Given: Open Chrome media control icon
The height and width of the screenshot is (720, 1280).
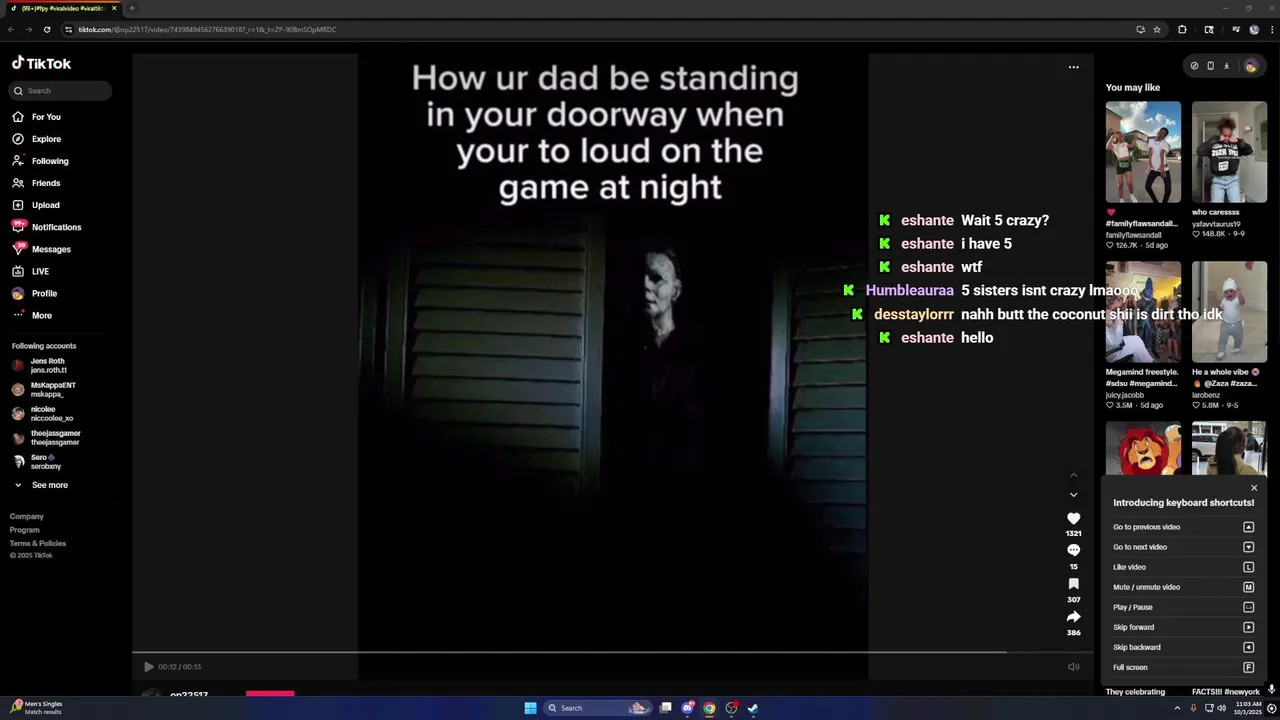Looking at the screenshot, I should [x=1236, y=29].
